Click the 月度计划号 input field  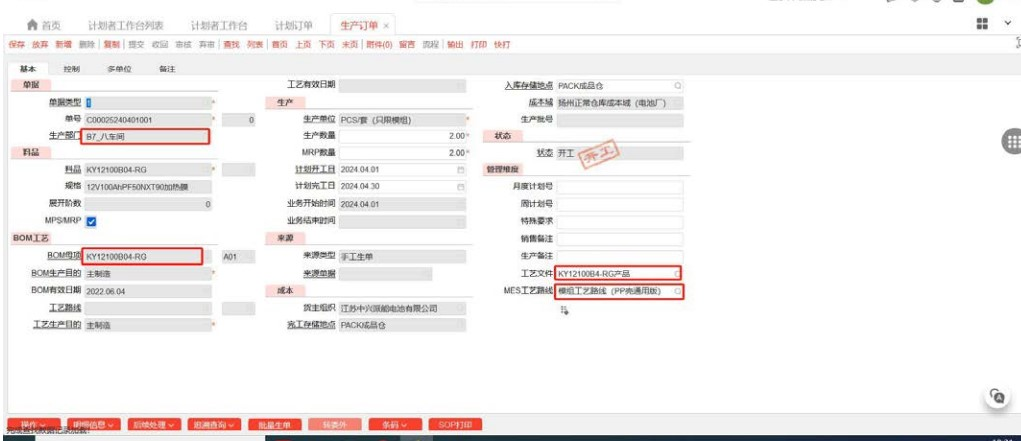pyautogui.click(x=619, y=187)
